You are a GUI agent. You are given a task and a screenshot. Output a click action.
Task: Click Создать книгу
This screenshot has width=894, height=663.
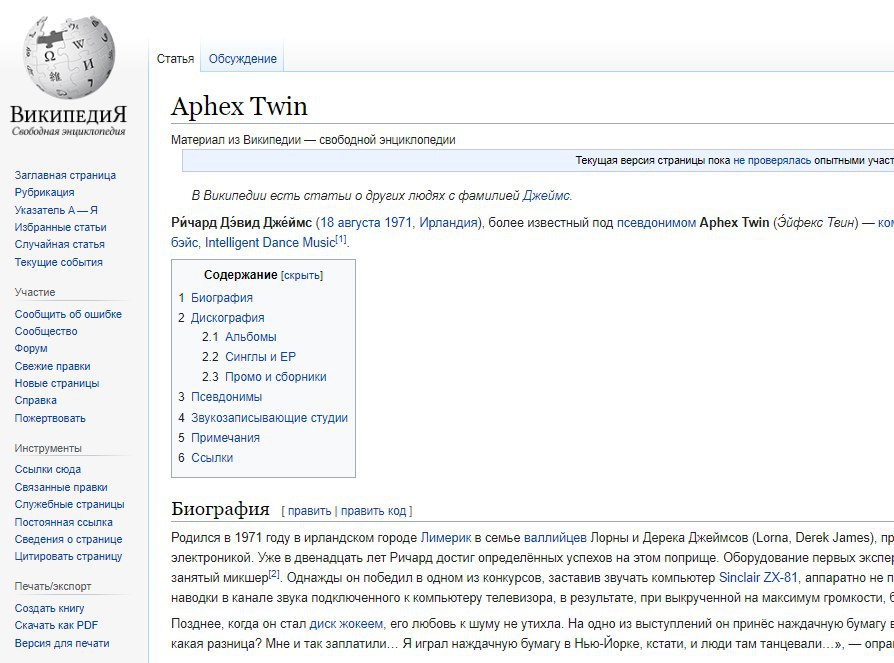pos(50,608)
